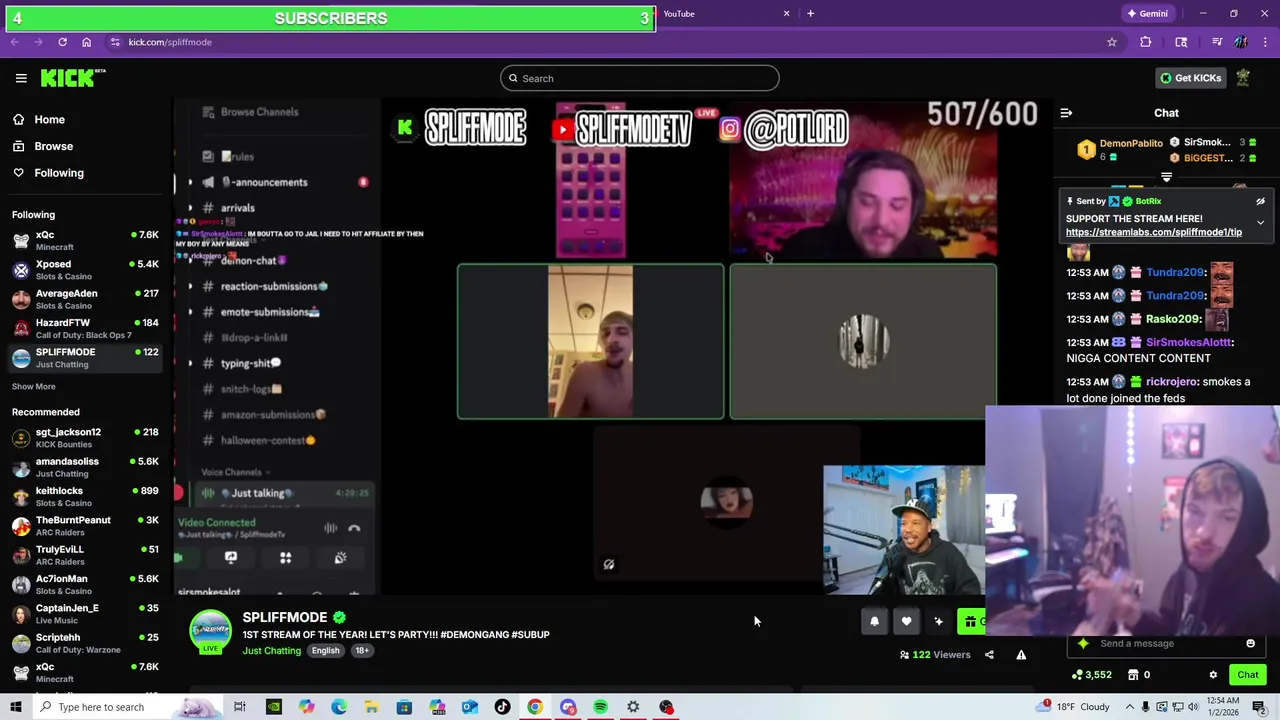1280x720 pixels.
Task: Click the Gemini button in Chrome
Action: coord(1147,14)
